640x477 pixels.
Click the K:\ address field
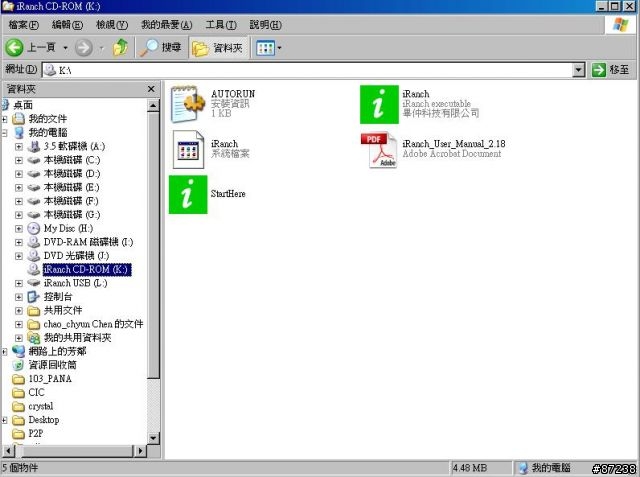pyautogui.click(x=307, y=70)
